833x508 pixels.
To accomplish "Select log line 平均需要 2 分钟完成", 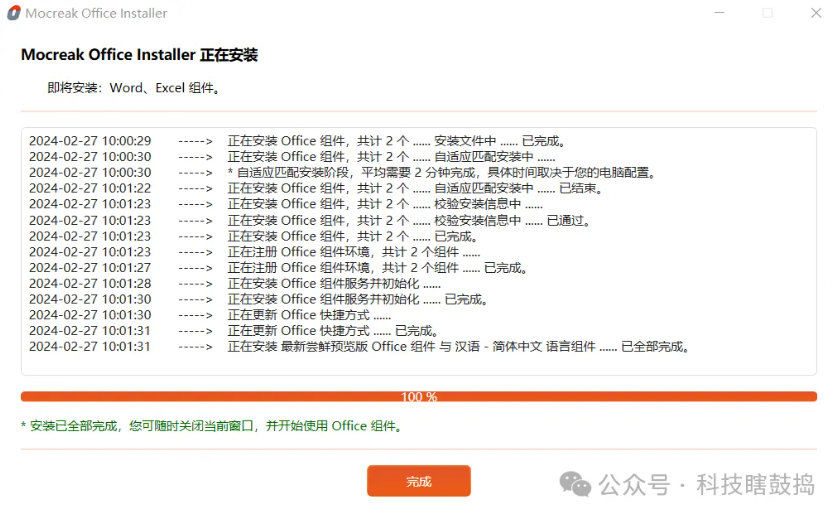I will tap(343, 173).
